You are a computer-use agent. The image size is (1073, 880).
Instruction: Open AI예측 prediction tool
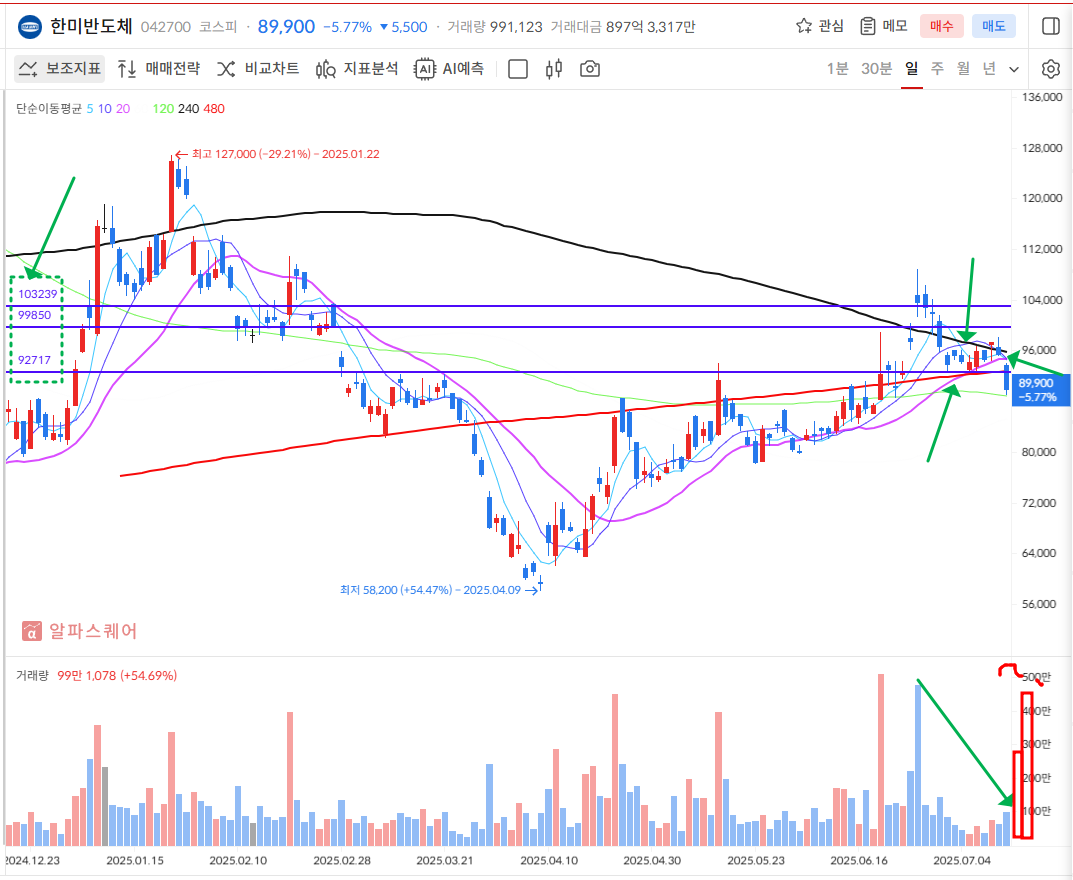click(449, 68)
